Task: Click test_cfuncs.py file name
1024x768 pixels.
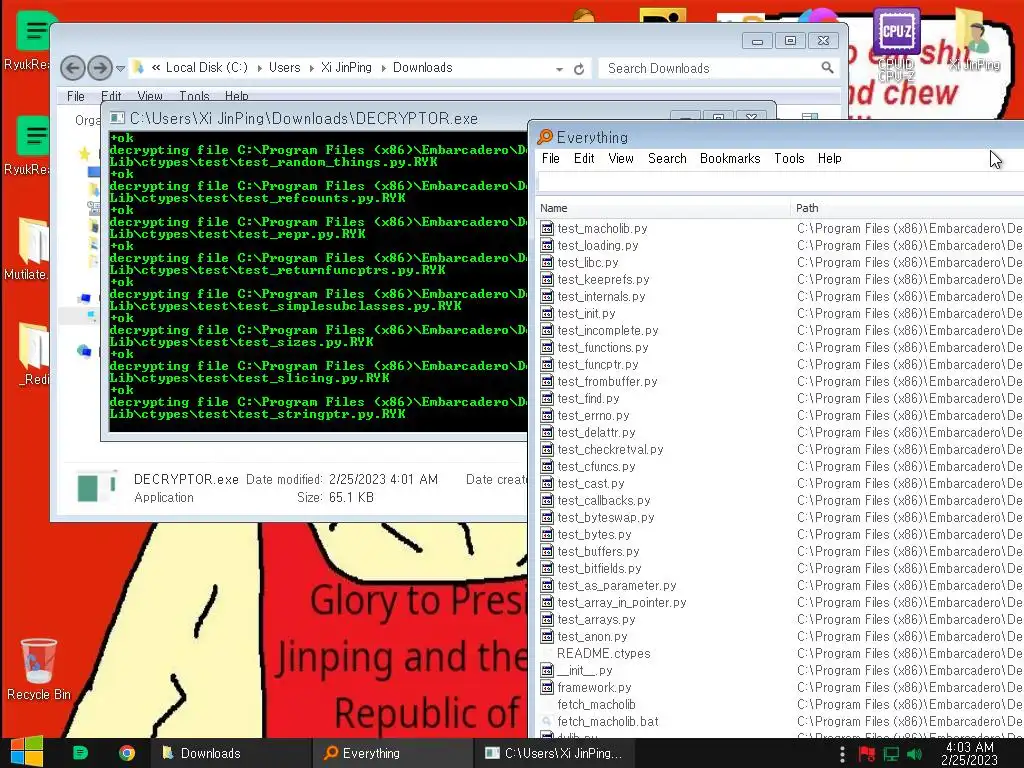Action: click(x=596, y=466)
